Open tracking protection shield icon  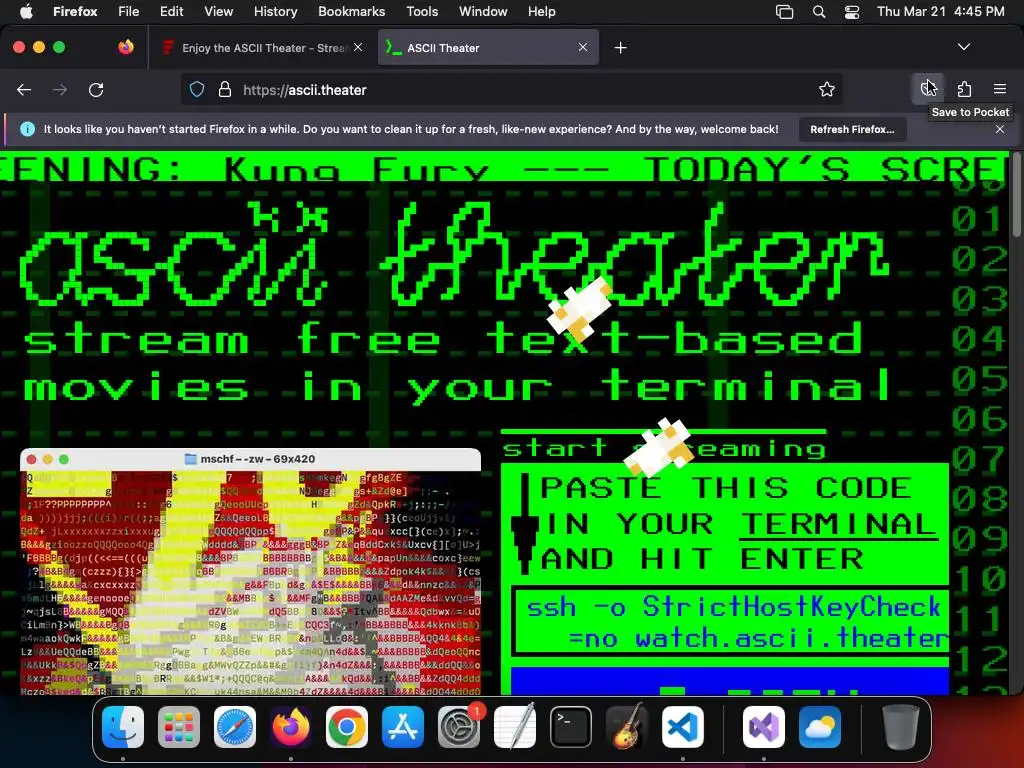[197, 89]
